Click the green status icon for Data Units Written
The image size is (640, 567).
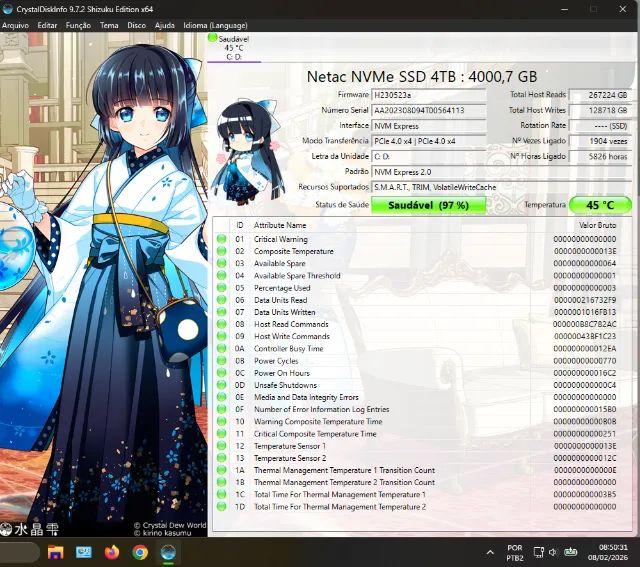[x=222, y=312]
